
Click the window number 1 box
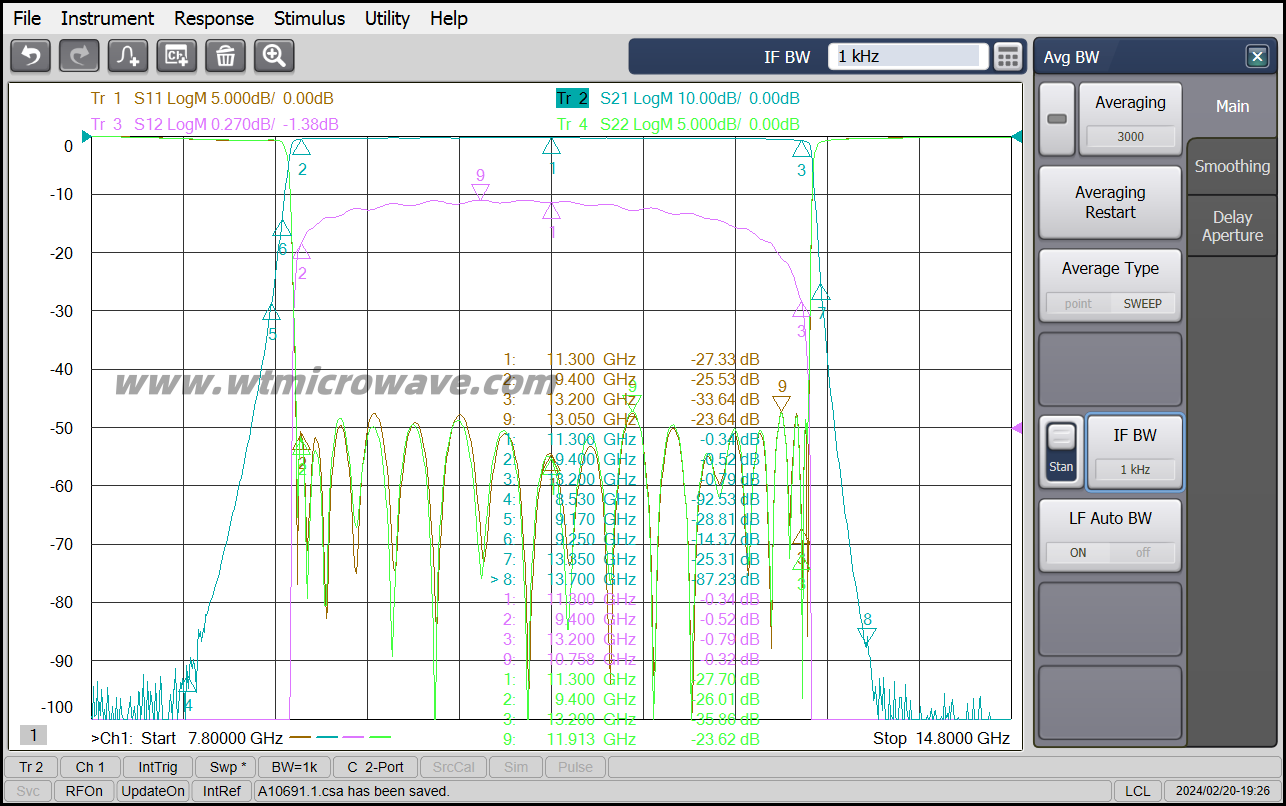[33, 735]
